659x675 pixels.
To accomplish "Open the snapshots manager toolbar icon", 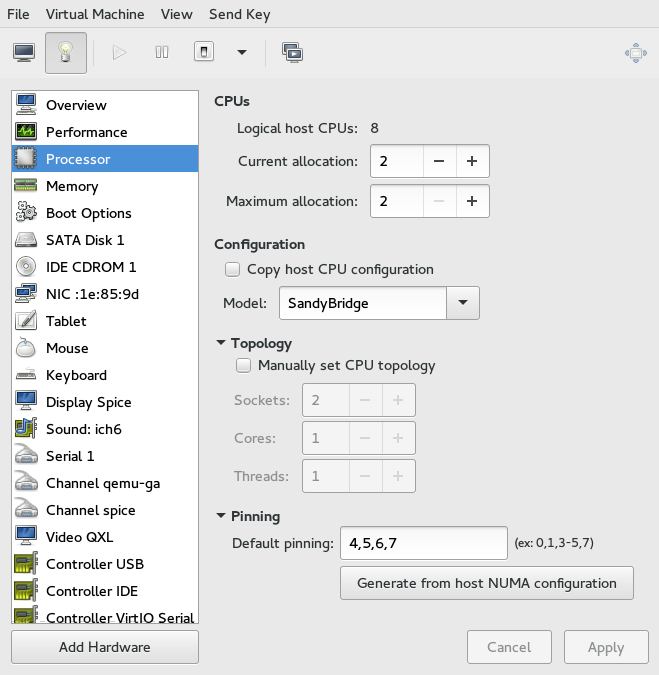I will pos(292,53).
